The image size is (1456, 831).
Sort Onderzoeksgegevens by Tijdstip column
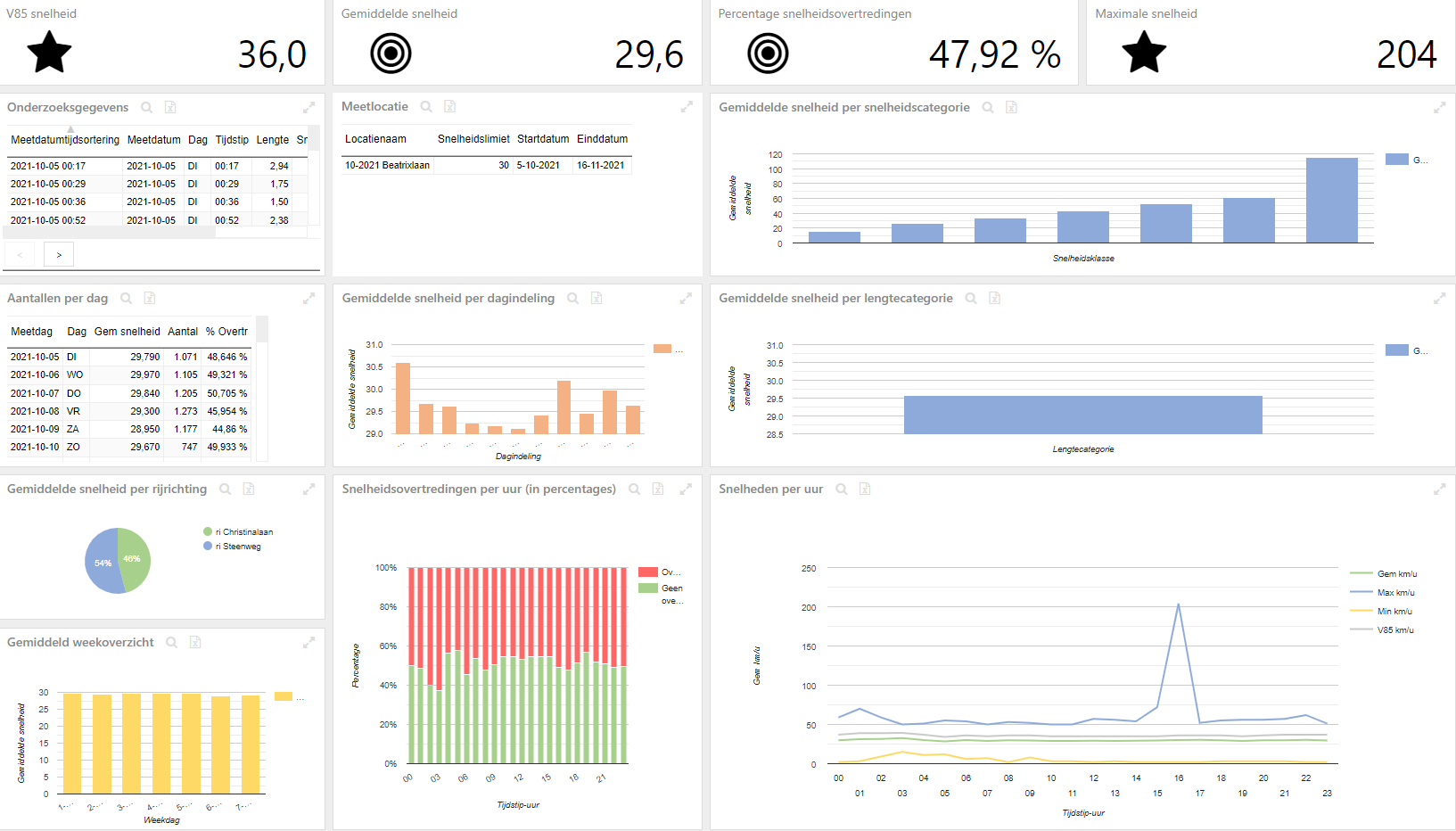232,140
